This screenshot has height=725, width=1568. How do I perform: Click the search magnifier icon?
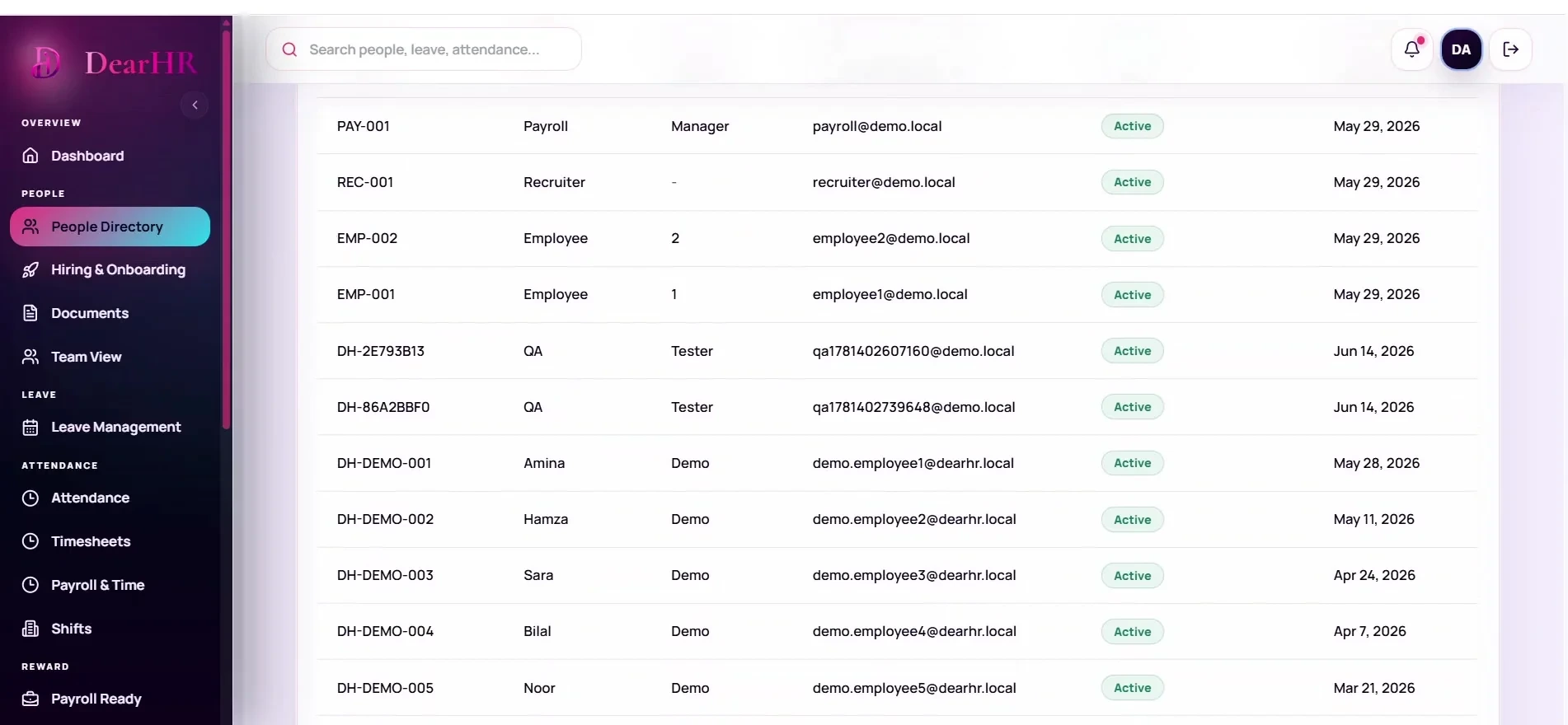(x=289, y=49)
